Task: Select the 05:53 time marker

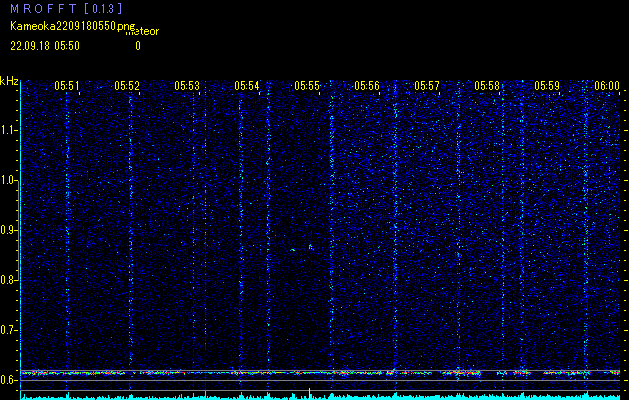Action: click(187, 86)
